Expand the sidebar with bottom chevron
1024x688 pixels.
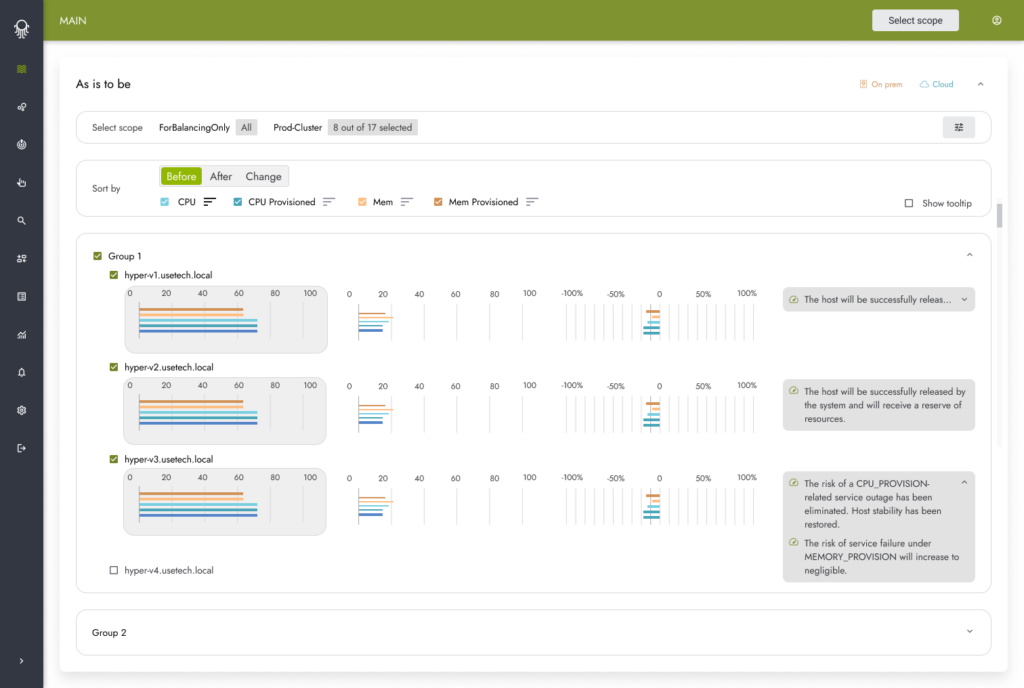[x=22, y=661]
